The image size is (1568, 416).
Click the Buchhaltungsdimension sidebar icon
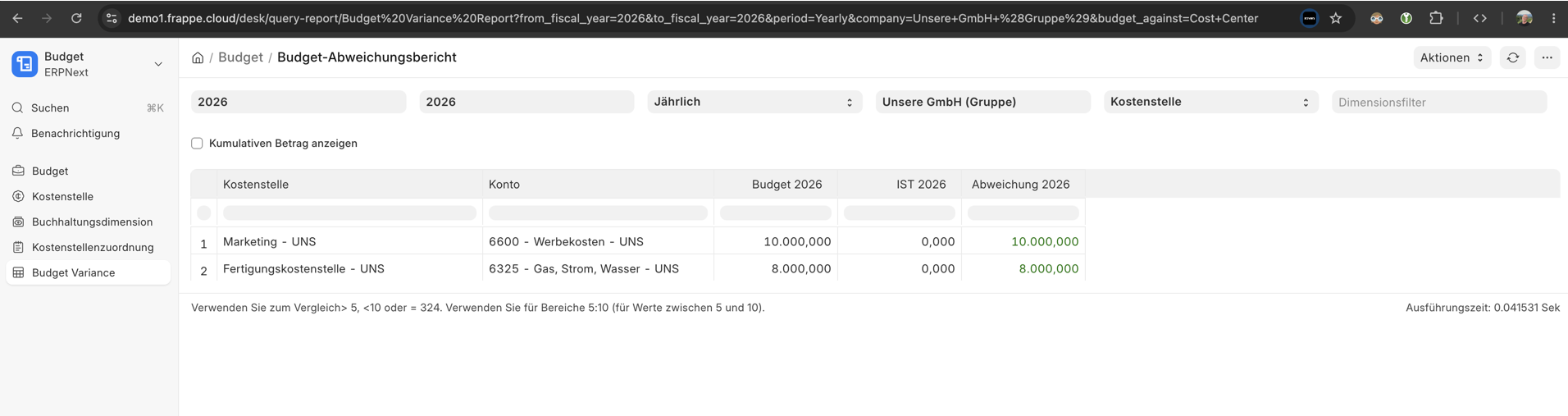coord(19,222)
